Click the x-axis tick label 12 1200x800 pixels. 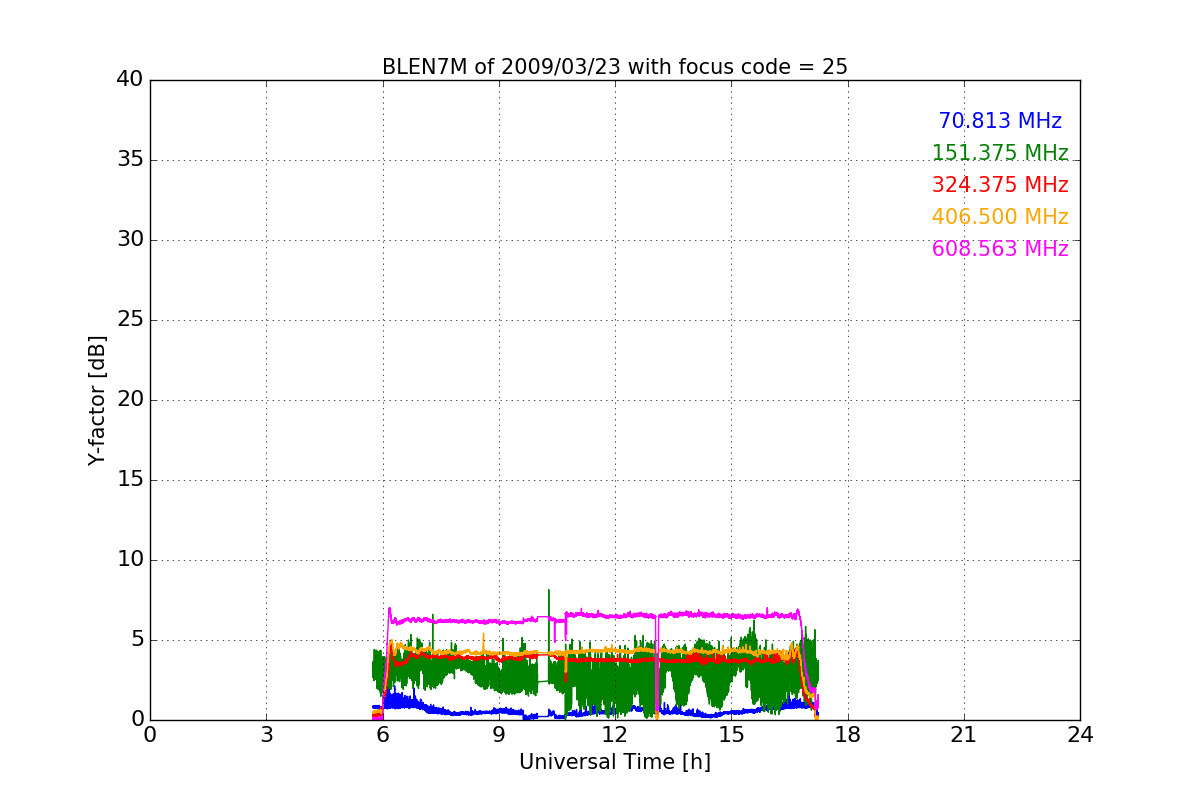pyautogui.click(x=615, y=735)
